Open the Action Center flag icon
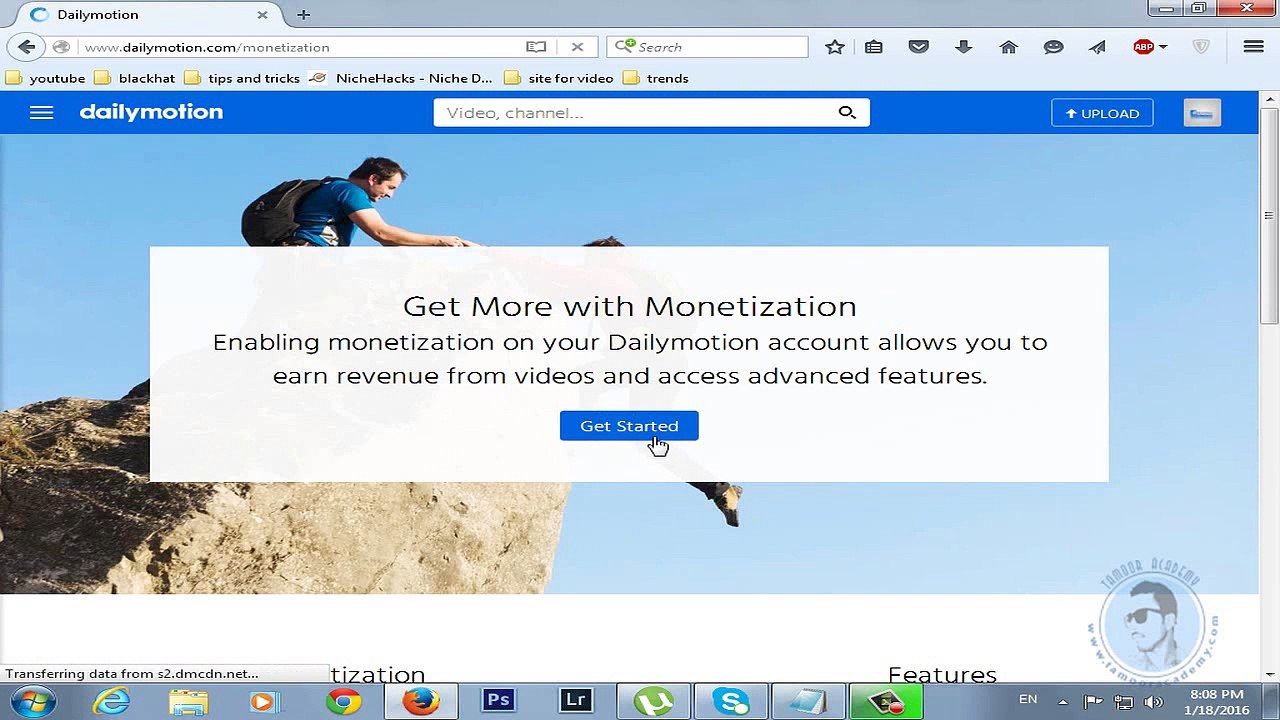This screenshot has height=720, width=1280. (x=1092, y=702)
